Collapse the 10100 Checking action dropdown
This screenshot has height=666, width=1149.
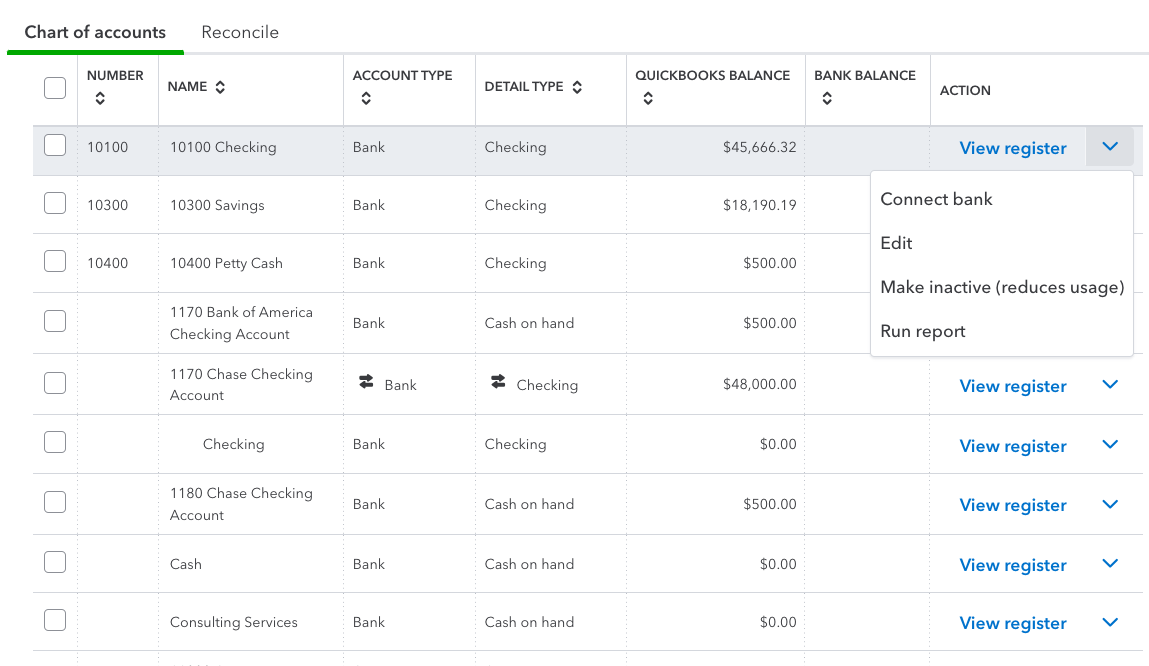coord(1109,147)
